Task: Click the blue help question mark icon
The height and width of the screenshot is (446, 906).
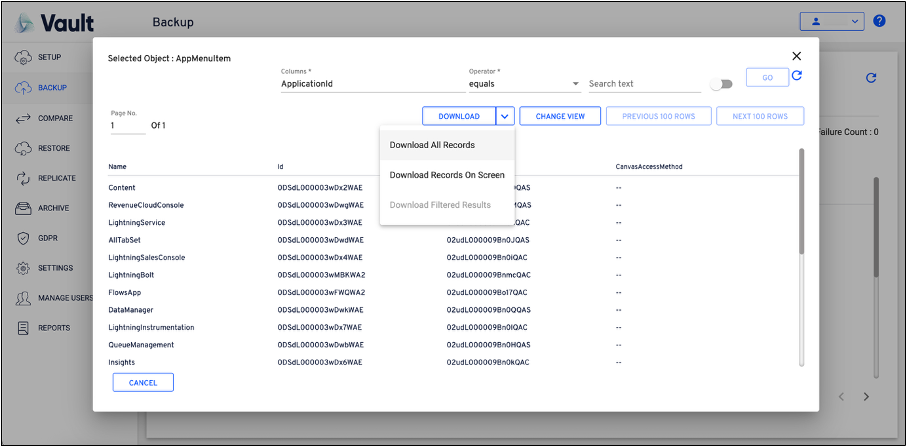Action: click(879, 21)
